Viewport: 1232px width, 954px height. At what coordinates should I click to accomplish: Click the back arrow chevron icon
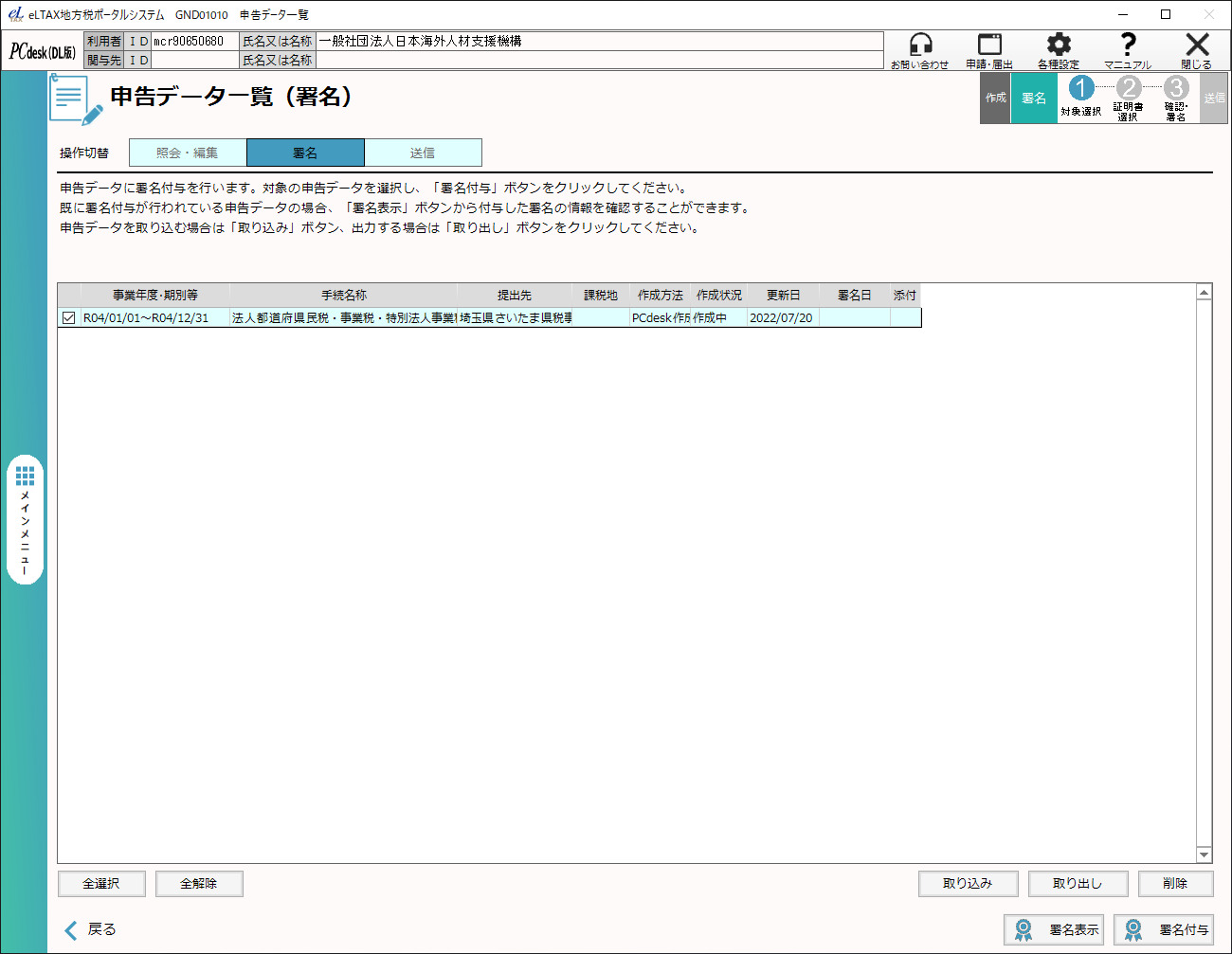coord(71,930)
